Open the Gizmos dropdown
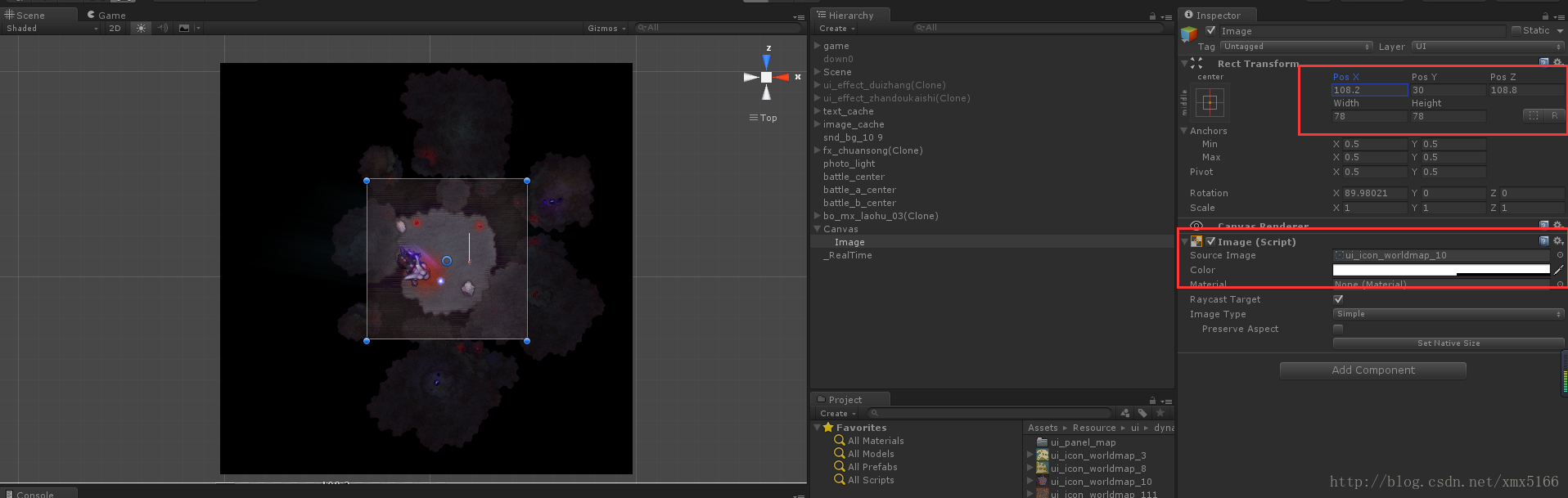The image size is (1568, 498). click(x=606, y=28)
